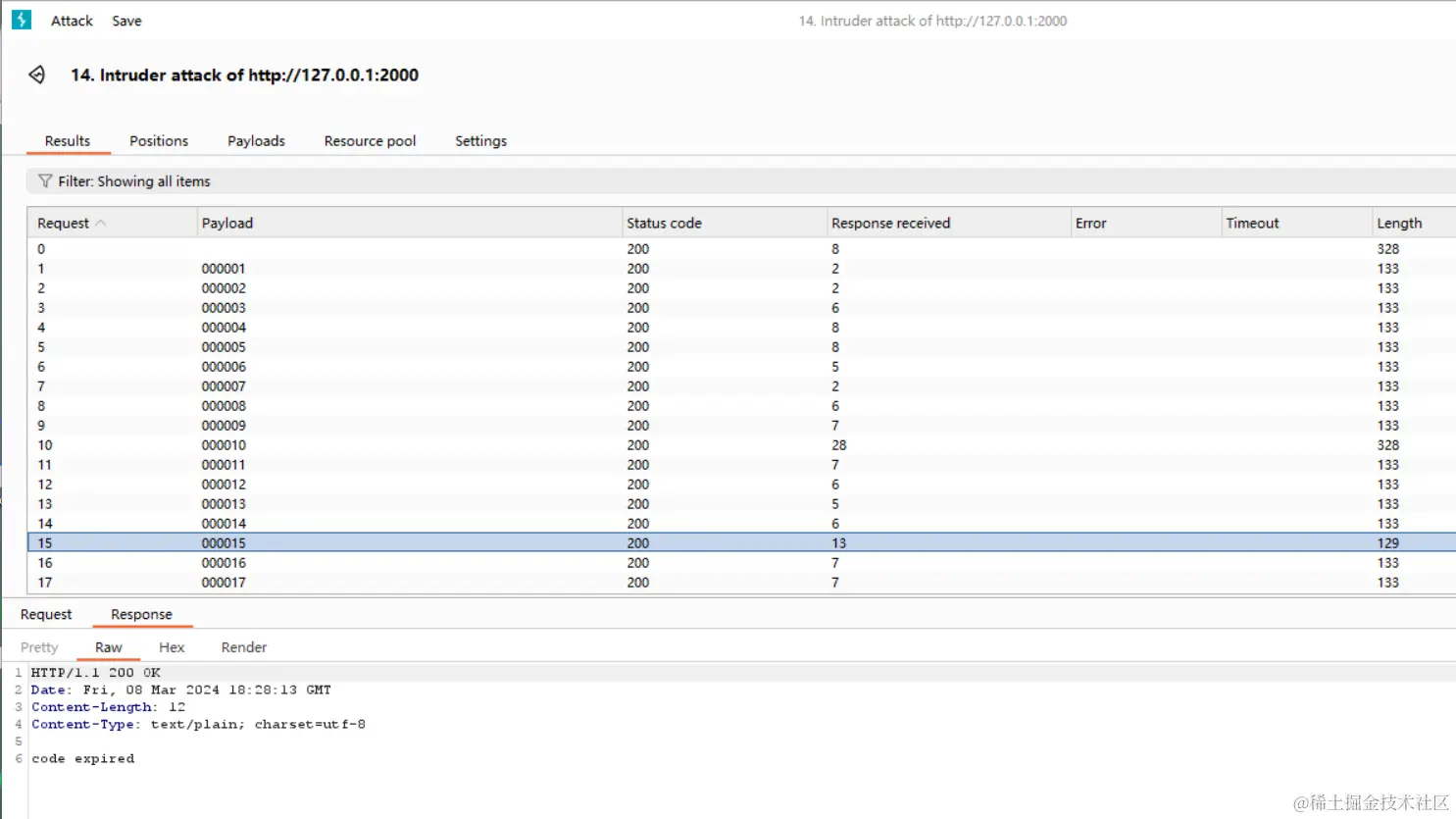Click the "Content-Length: 12" header line
1456x819 pixels.
(108, 707)
